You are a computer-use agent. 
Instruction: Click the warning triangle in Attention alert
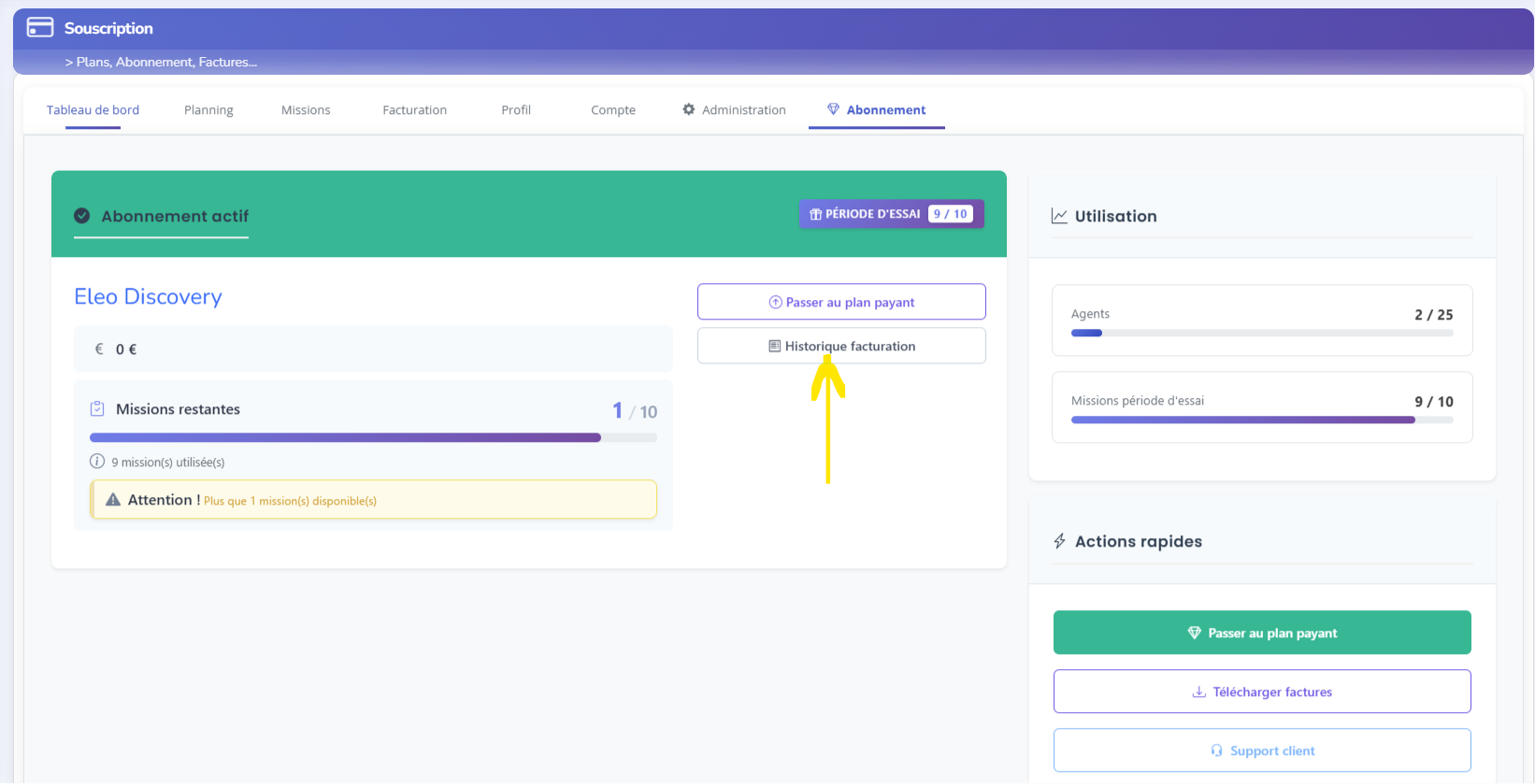113,500
